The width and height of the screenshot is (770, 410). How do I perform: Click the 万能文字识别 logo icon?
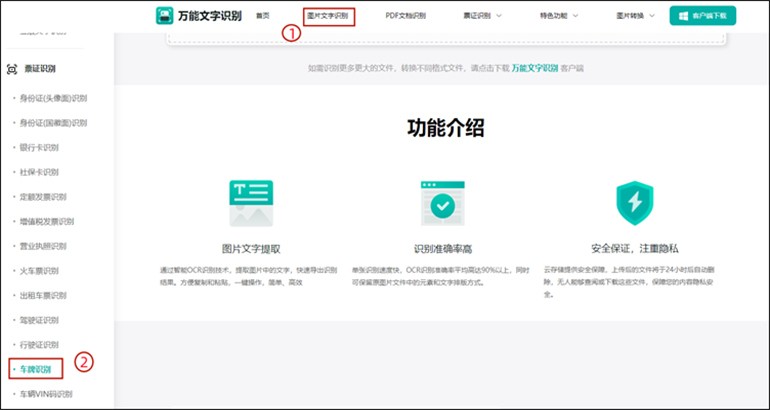coord(165,16)
